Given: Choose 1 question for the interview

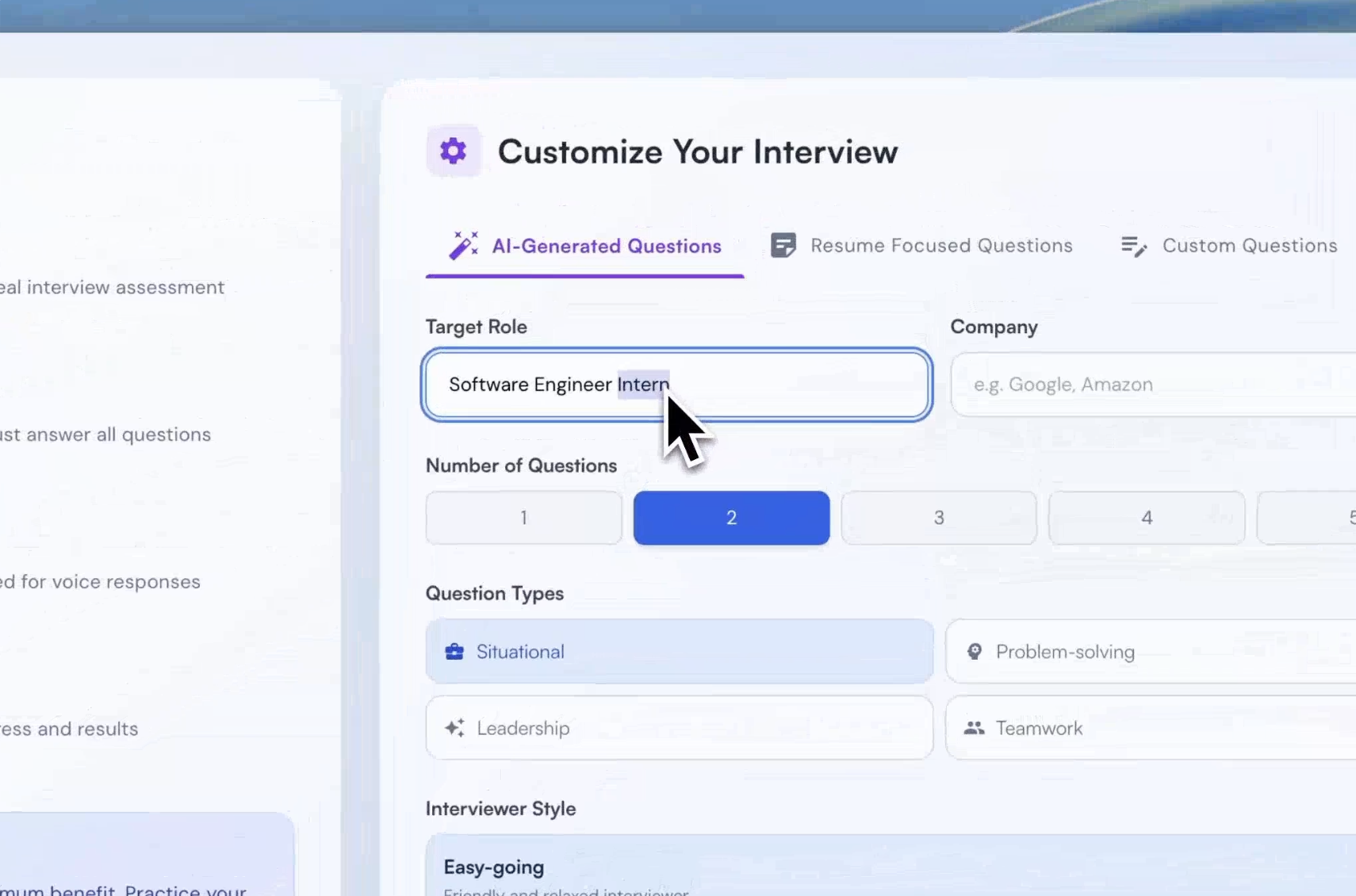Looking at the screenshot, I should click(523, 518).
